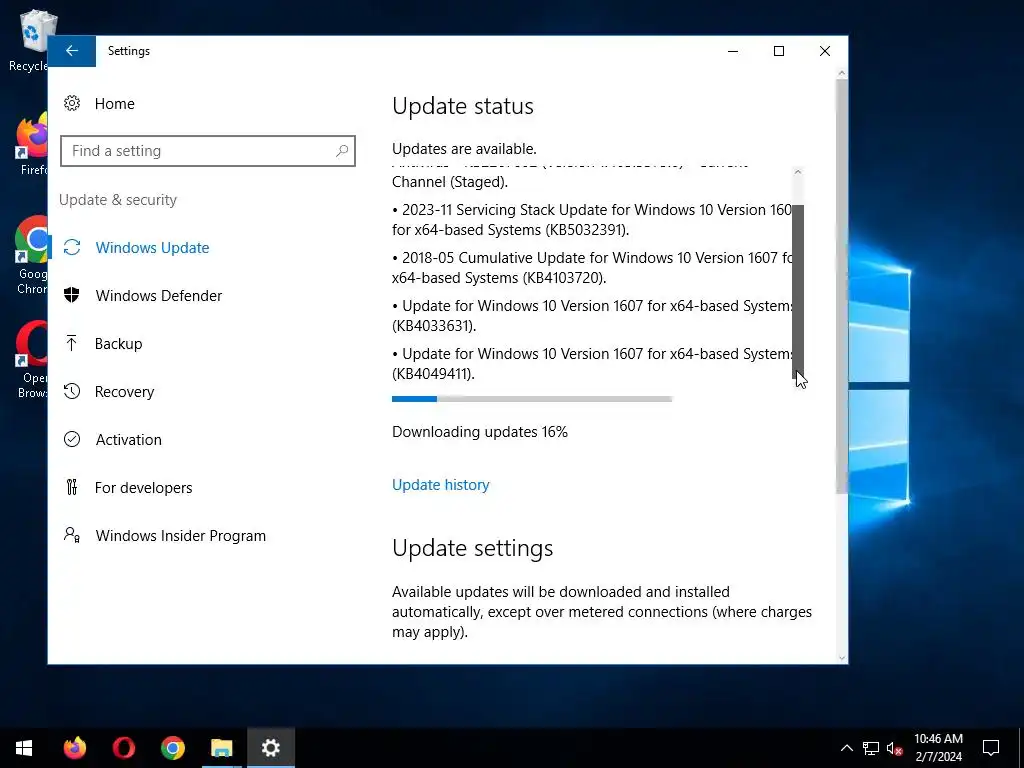The image size is (1024, 768).
Task: Click the update list scrollbar thumb
Action: click(x=797, y=291)
